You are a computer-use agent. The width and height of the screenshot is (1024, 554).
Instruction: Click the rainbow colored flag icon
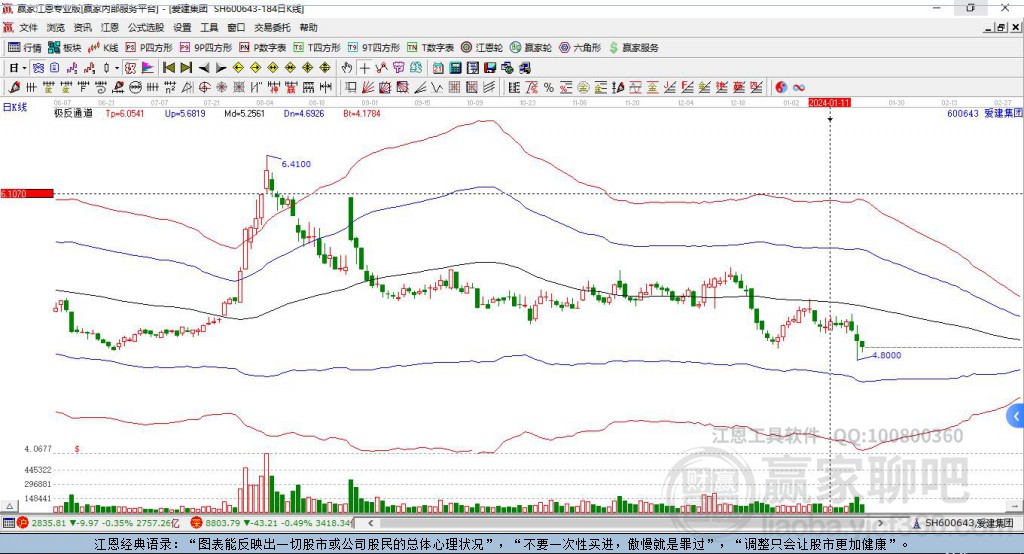[x=148, y=68]
